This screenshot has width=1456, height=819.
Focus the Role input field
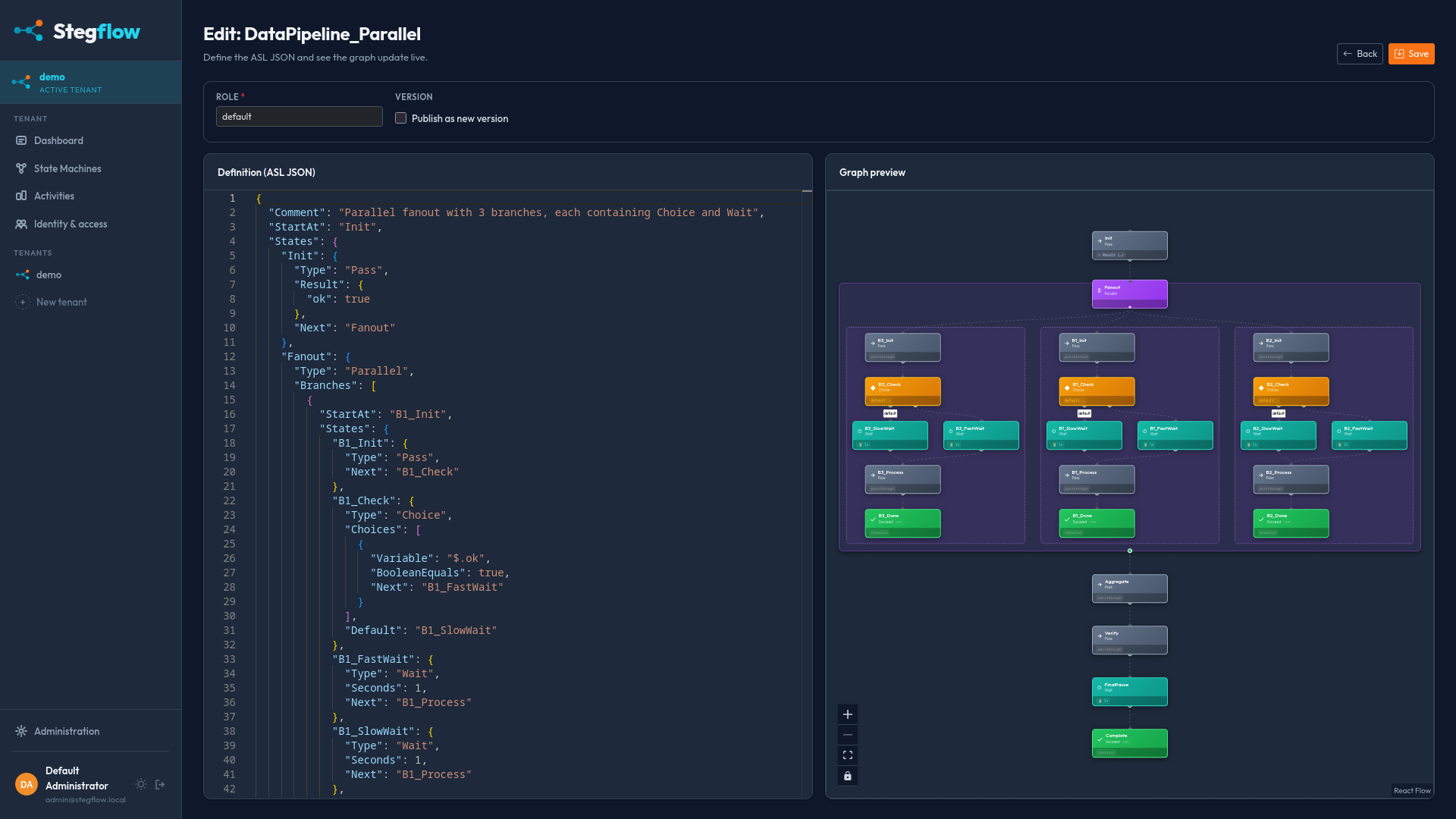[300, 117]
